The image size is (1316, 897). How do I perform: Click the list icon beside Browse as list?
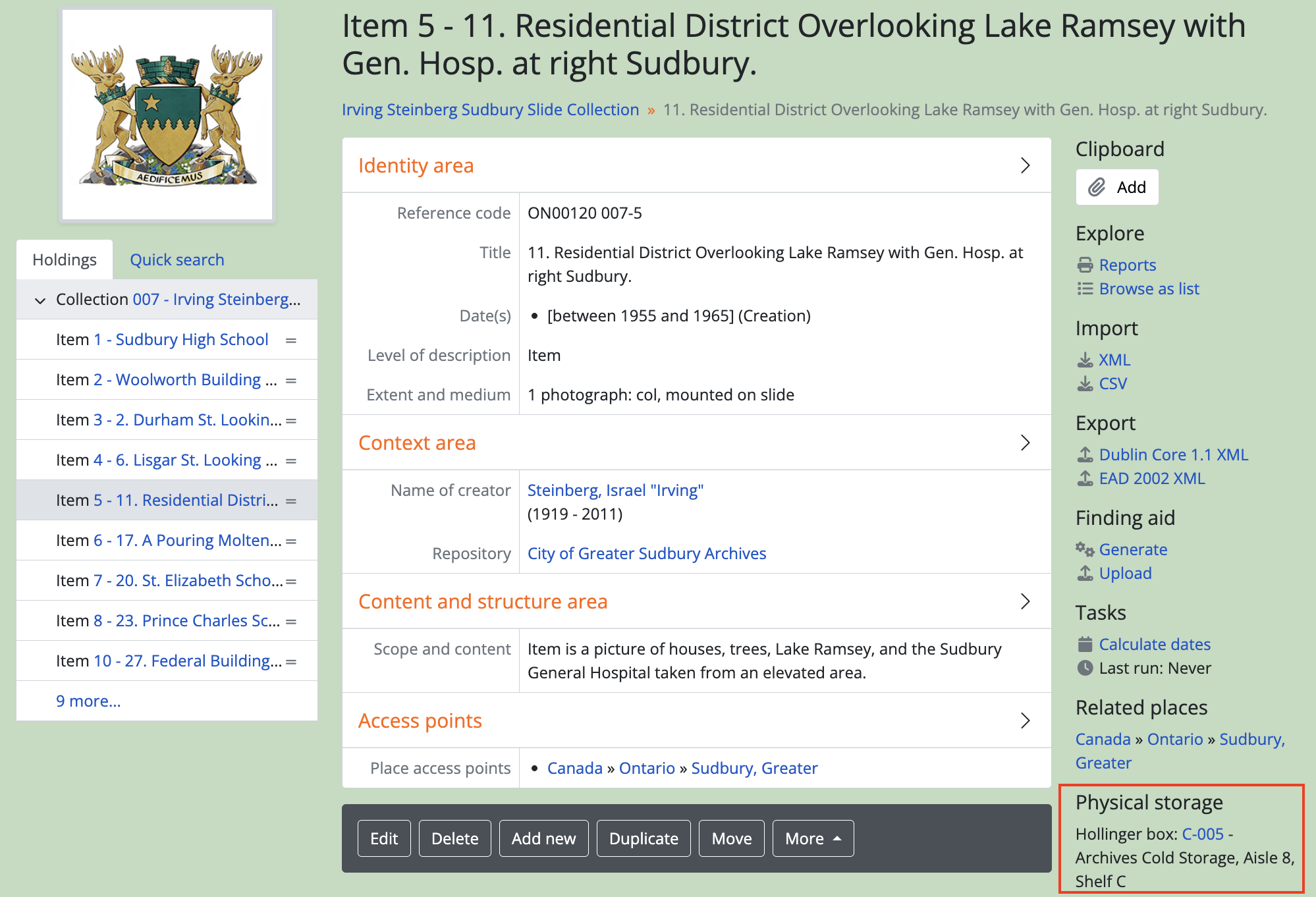point(1085,288)
